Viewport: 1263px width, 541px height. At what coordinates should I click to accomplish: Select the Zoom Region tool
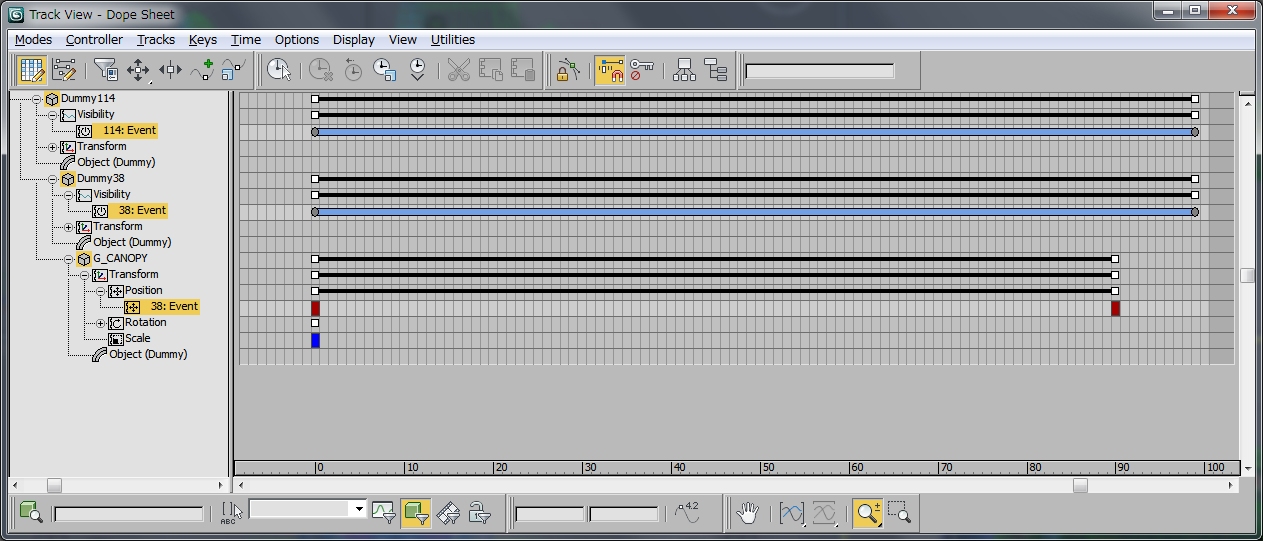point(899,513)
